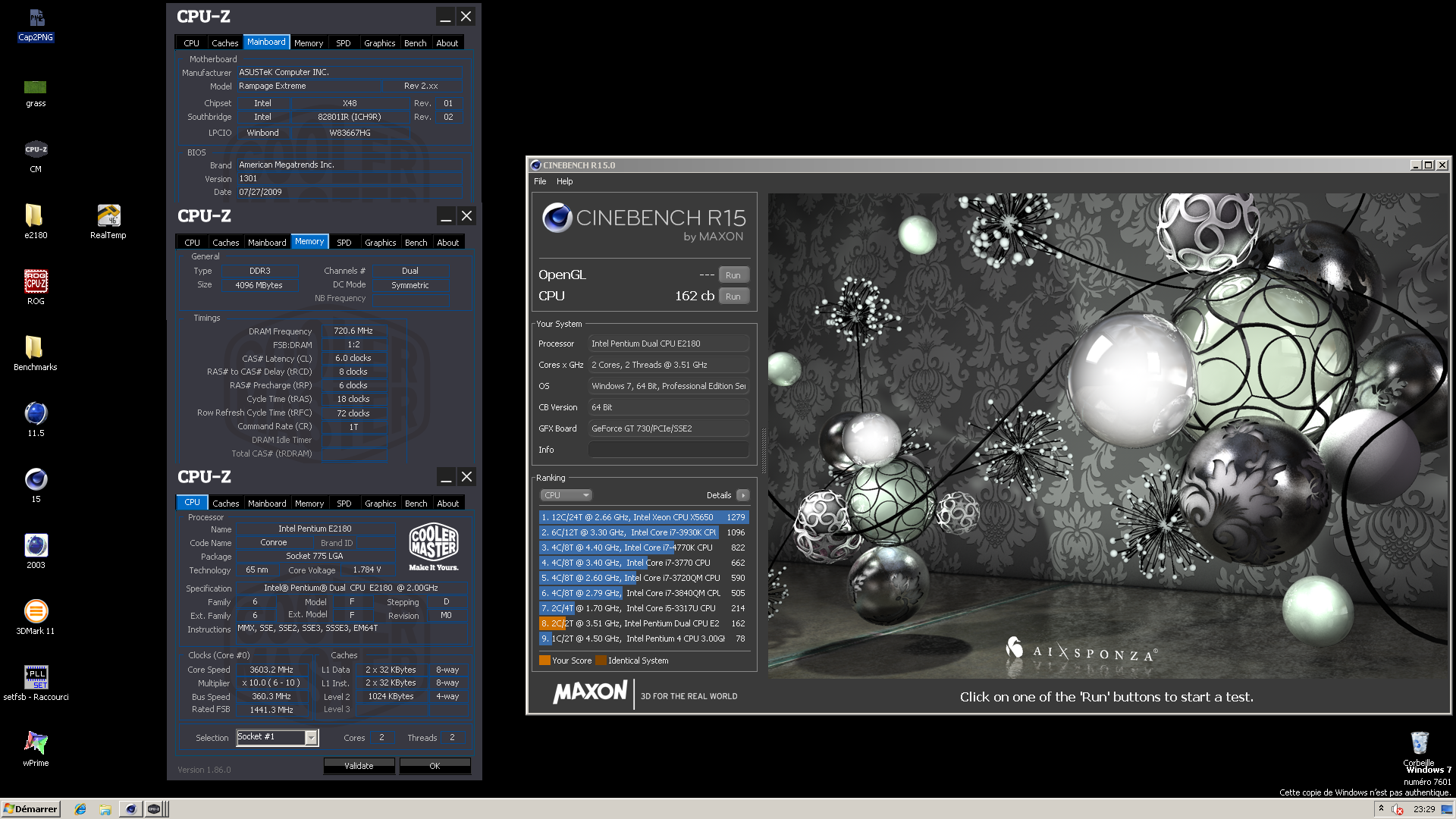This screenshot has height=819, width=1456.
Task: Open About tab in bottom CPU-Z window
Action: pos(448,504)
